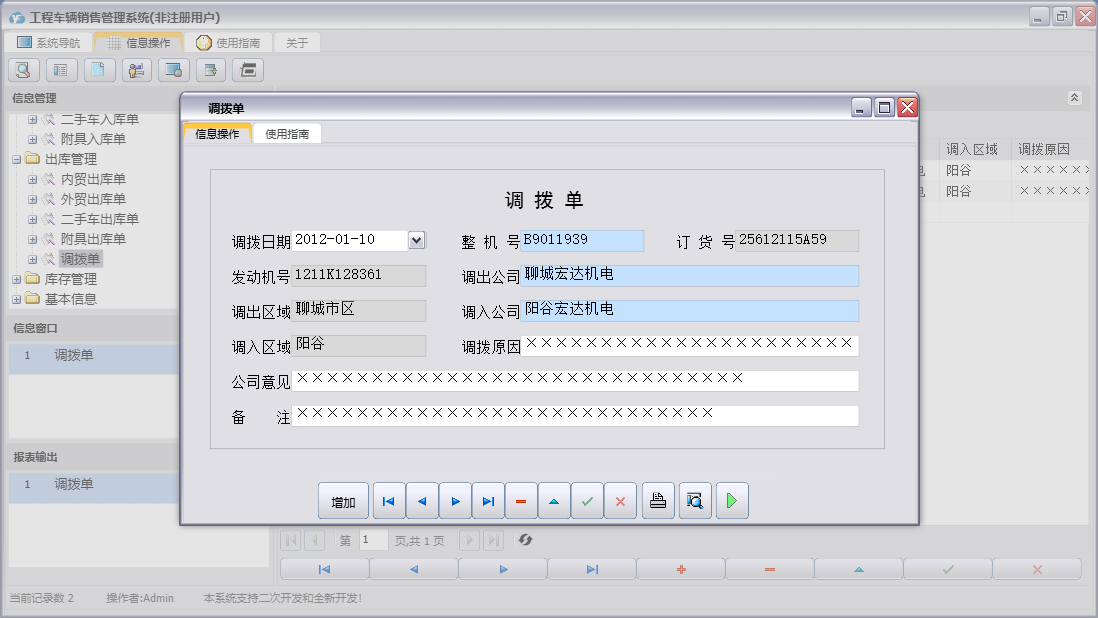Click the 调拨原因 input field
Image resolution: width=1098 pixels, height=618 pixels.
[x=690, y=346]
